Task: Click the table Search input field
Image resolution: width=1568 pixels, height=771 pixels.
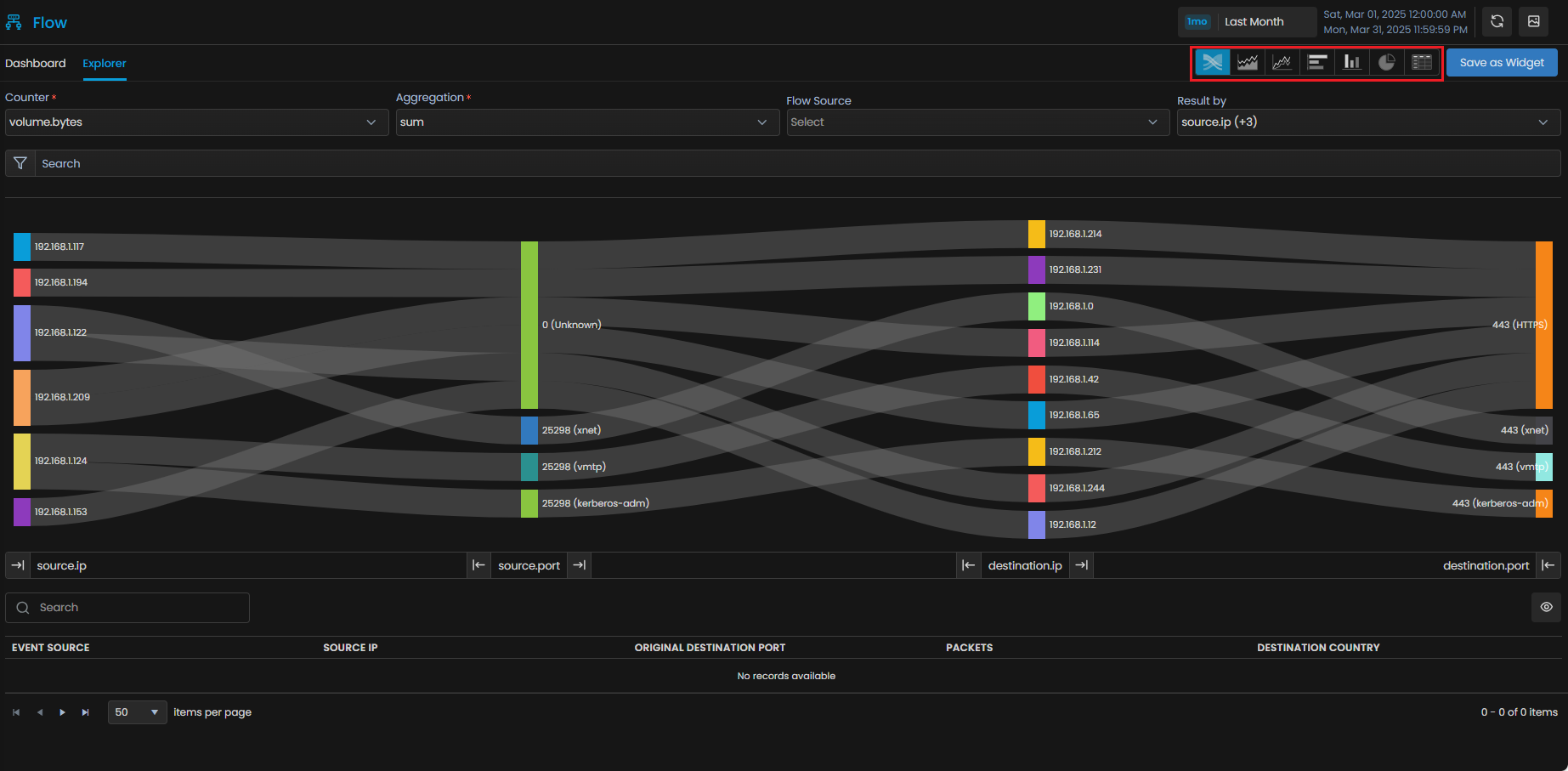Action: 127,608
